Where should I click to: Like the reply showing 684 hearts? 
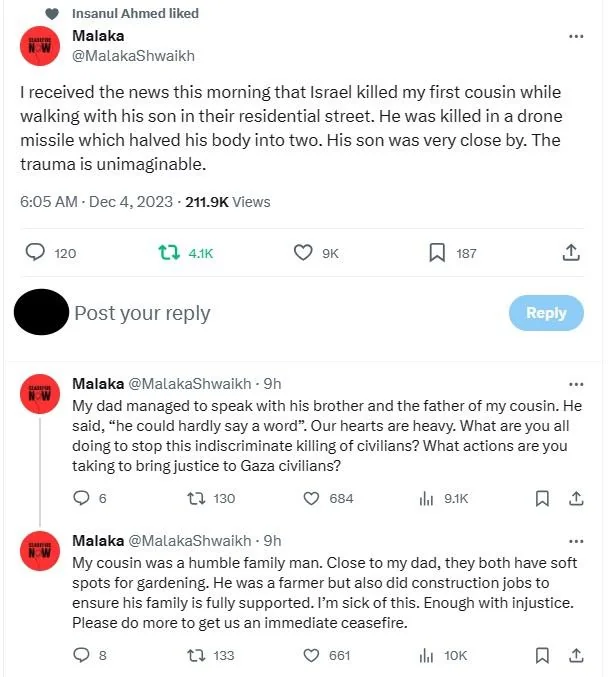click(x=311, y=499)
